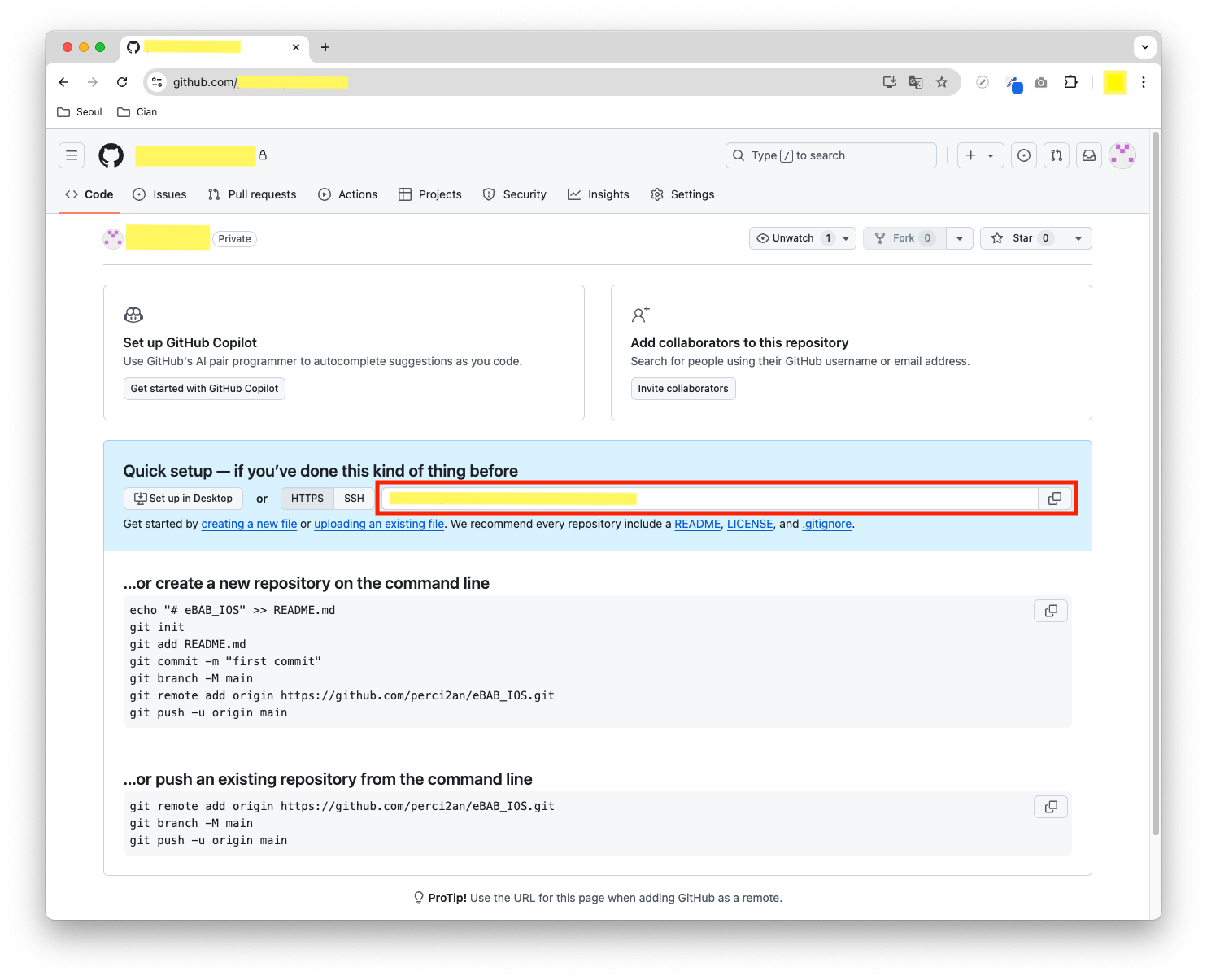Open the Cian bookmarks folder
Screen dimensions: 1207x980
click(137, 112)
